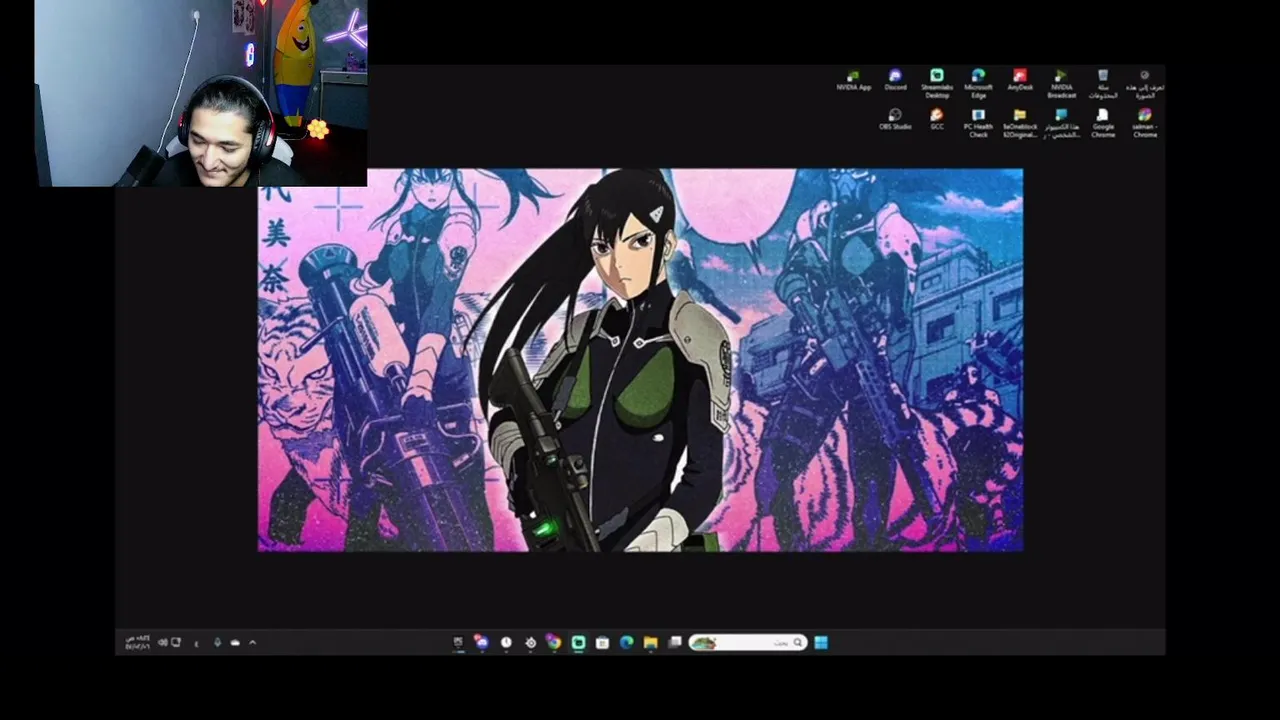This screenshot has width=1280, height=720.
Task: Launch Discord from the desktop shortcut
Action: point(895,80)
